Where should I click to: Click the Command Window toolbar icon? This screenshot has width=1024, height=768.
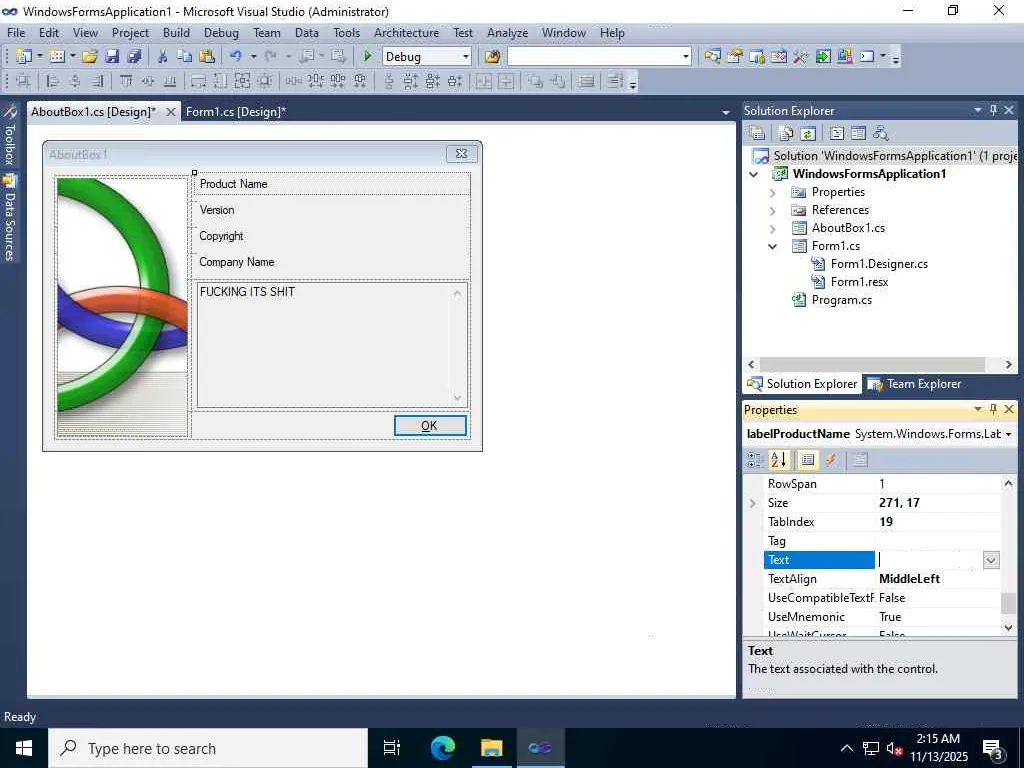pyautogui.click(x=867, y=57)
